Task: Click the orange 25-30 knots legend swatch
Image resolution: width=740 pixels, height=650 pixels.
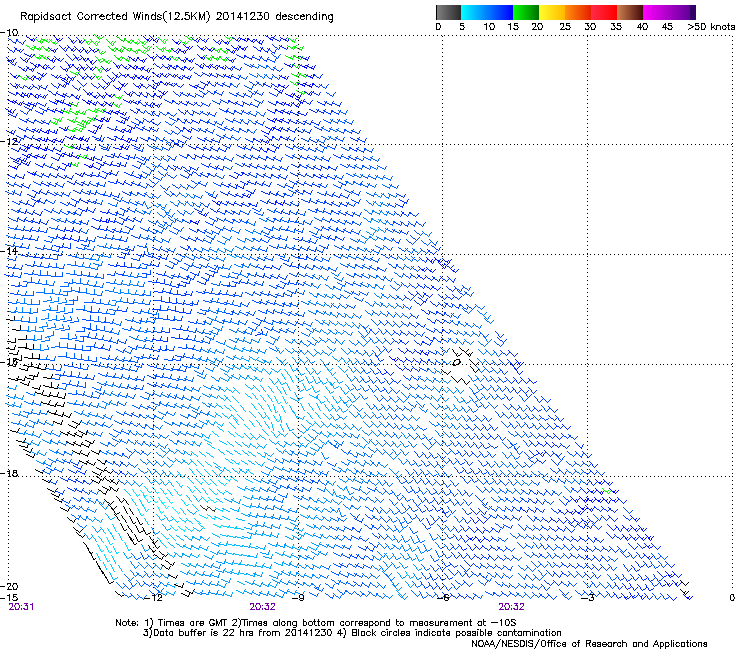Action: coord(578,12)
